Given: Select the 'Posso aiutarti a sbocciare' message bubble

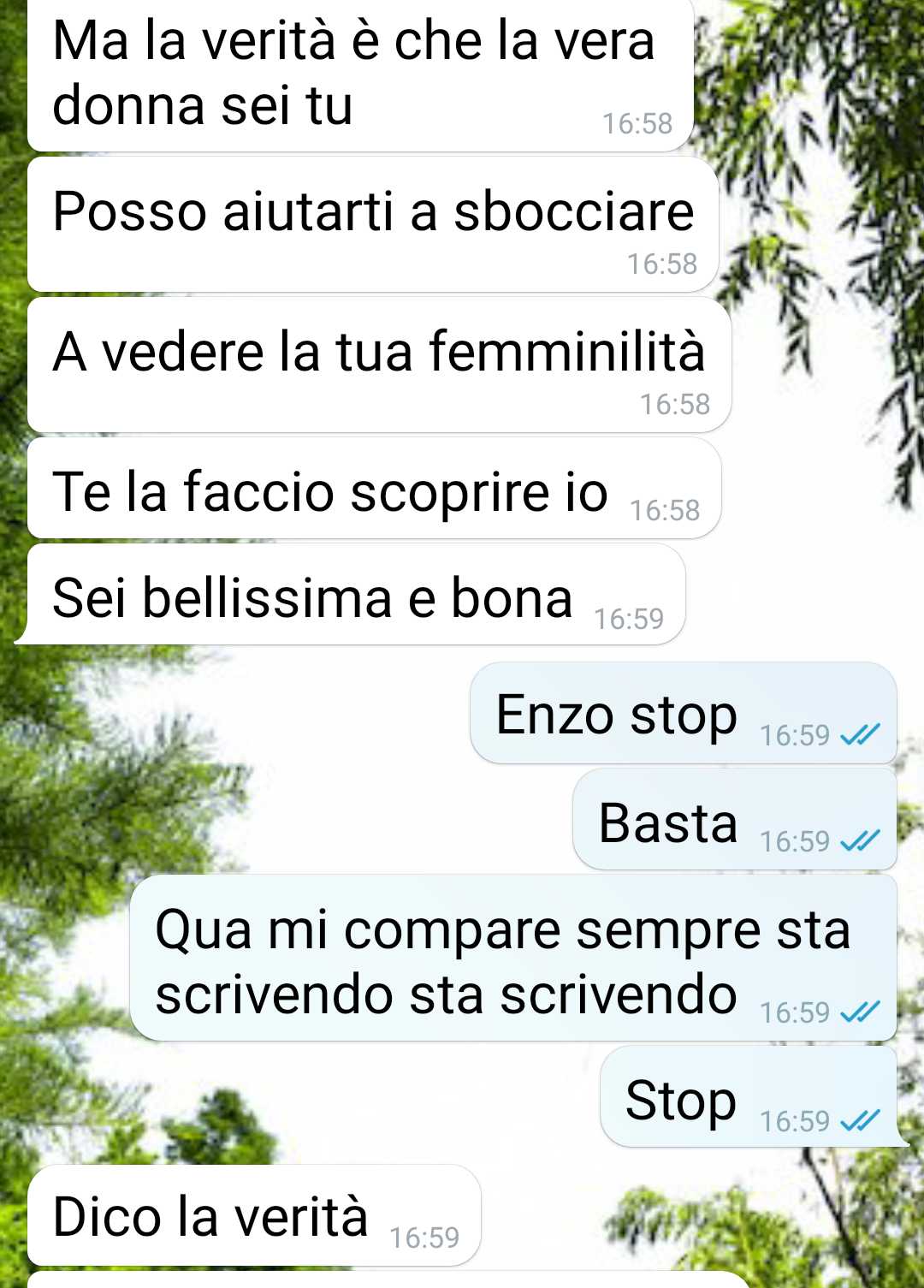Looking at the screenshot, I should click(x=373, y=225).
